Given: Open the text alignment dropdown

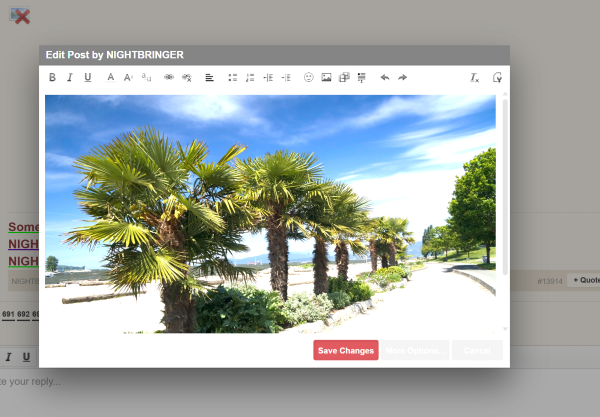Looking at the screenshot, I should [210, 77].
